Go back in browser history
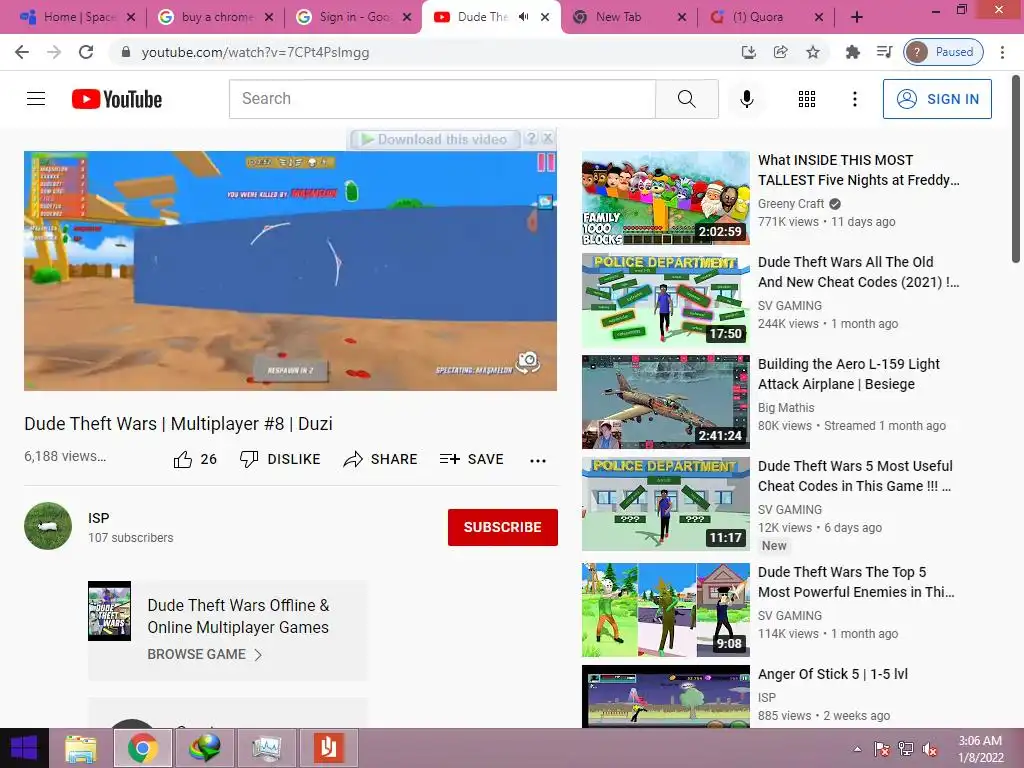1024x768 pixels. point(22,52)
